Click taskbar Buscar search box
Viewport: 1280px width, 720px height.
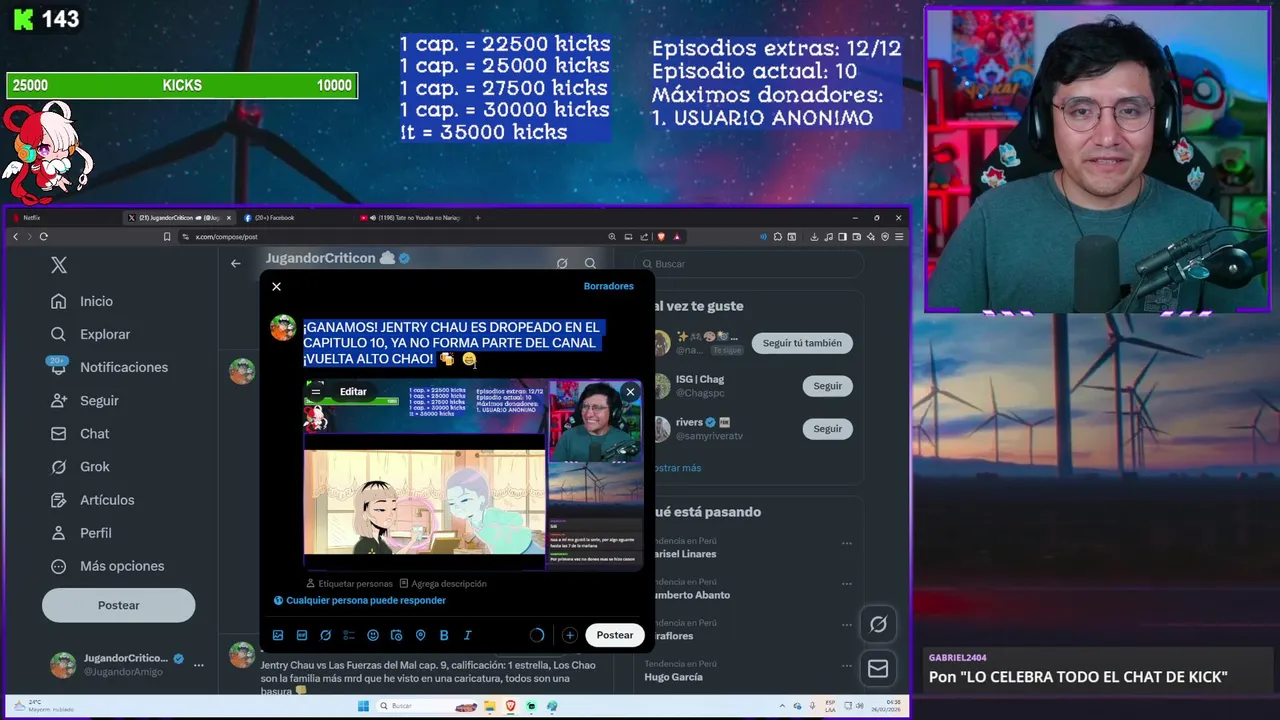pos(427,706)
